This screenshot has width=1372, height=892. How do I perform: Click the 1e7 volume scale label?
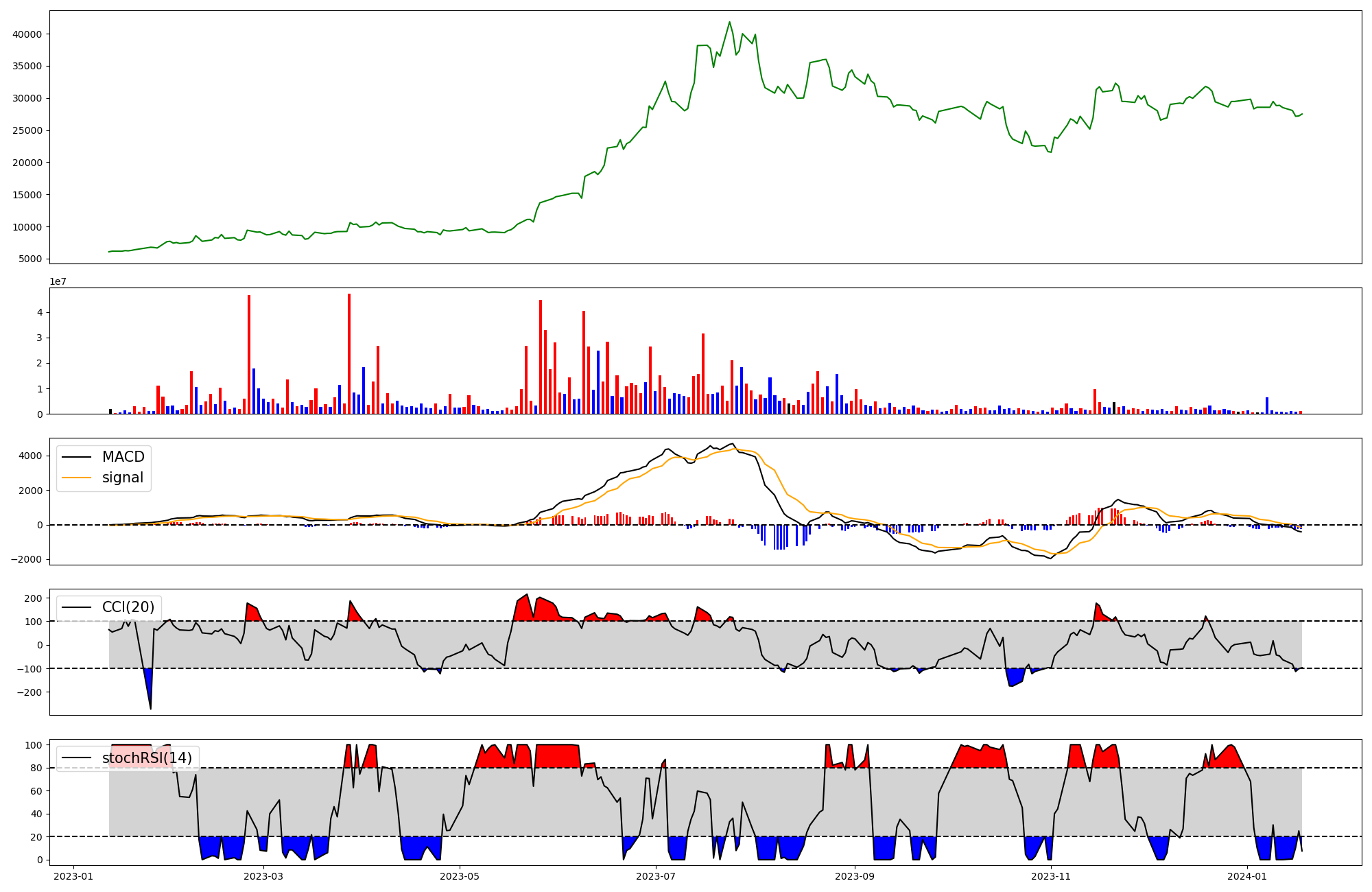58,281
